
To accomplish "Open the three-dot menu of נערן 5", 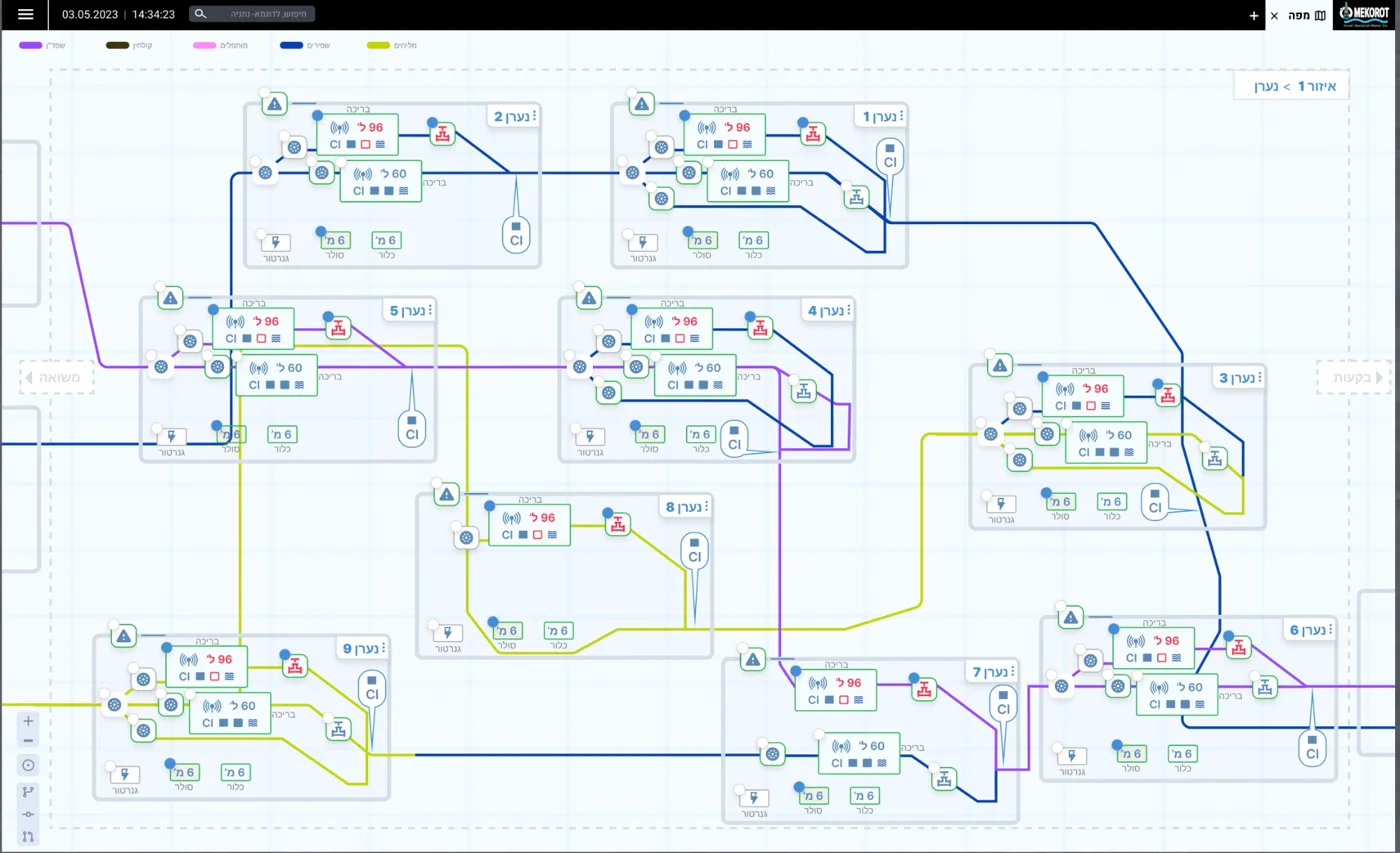I will (x=431, y=311).
